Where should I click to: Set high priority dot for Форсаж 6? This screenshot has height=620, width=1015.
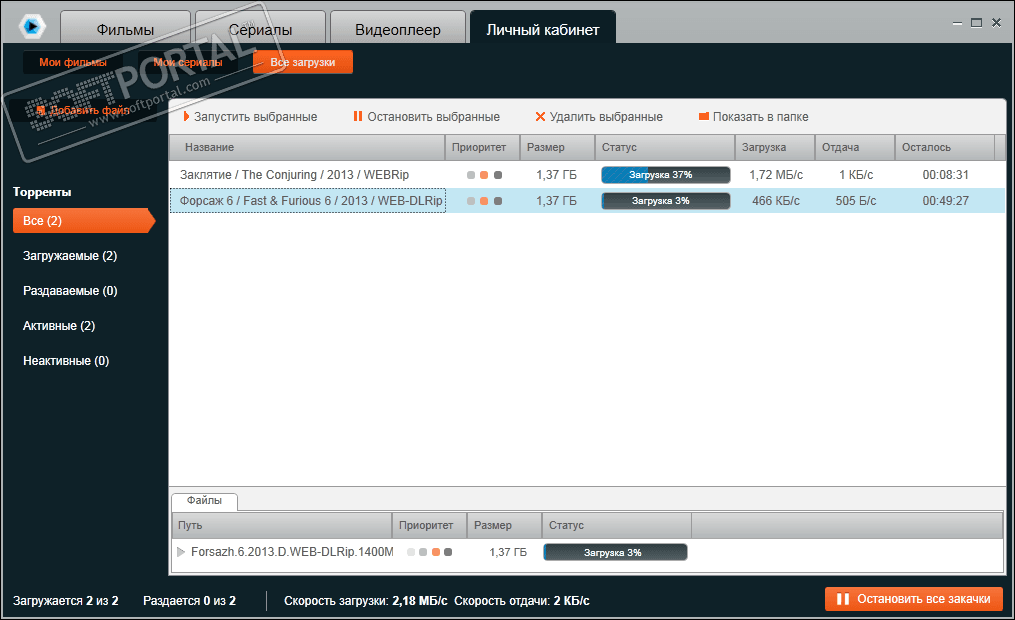(x=498, y=201)
